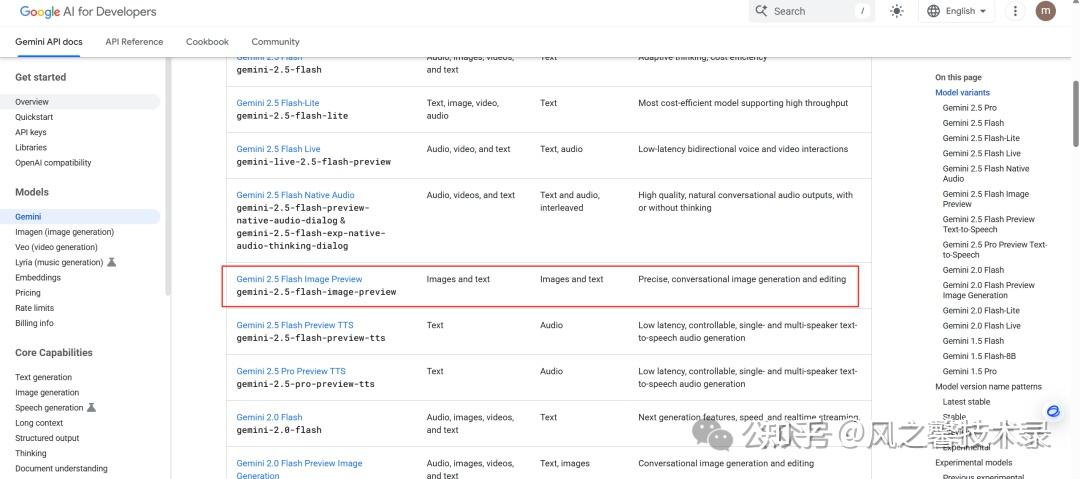Viewport: 1080px width, 479px height.
Task: Click the search magnifier icon
Action: (x=762, y=11)
